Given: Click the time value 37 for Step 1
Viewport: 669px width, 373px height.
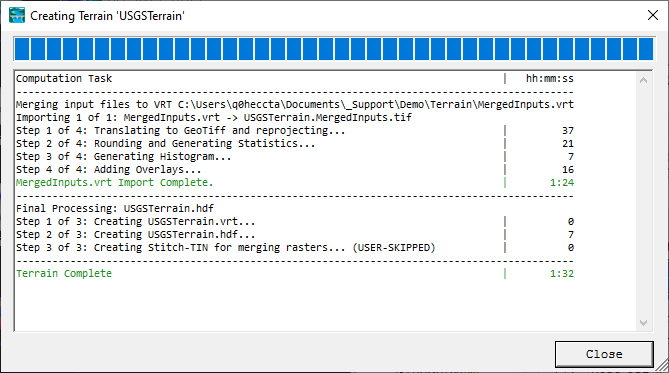Looking at the screenshot, I should [x=568, y=131].
